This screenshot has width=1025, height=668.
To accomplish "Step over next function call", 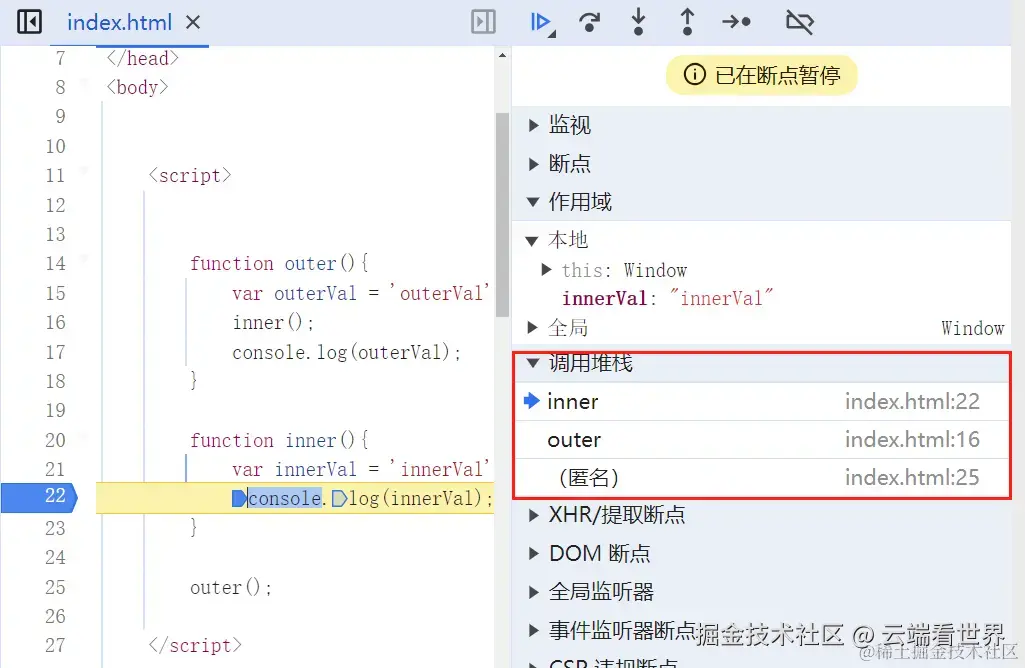I will point(590,22).
